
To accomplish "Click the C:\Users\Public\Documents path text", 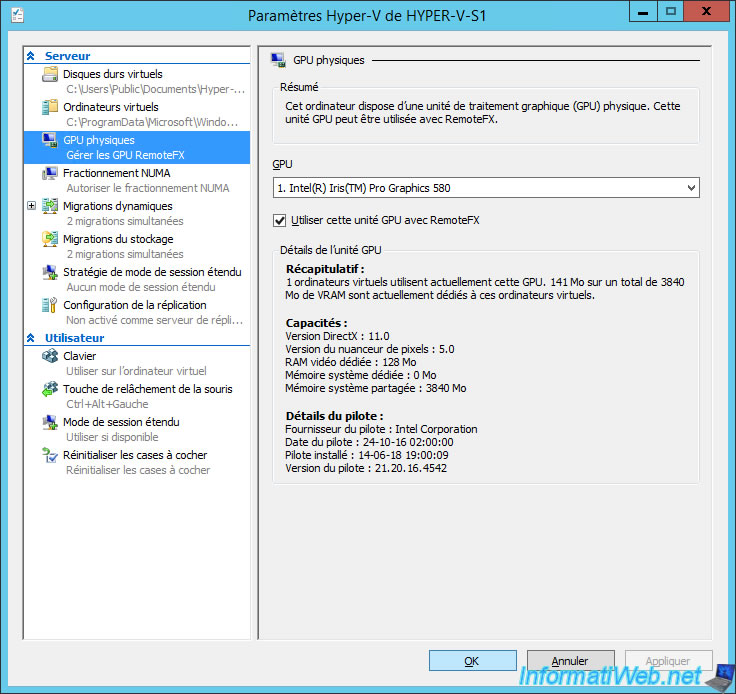I will pyautogui.click(x=155, y=89).
